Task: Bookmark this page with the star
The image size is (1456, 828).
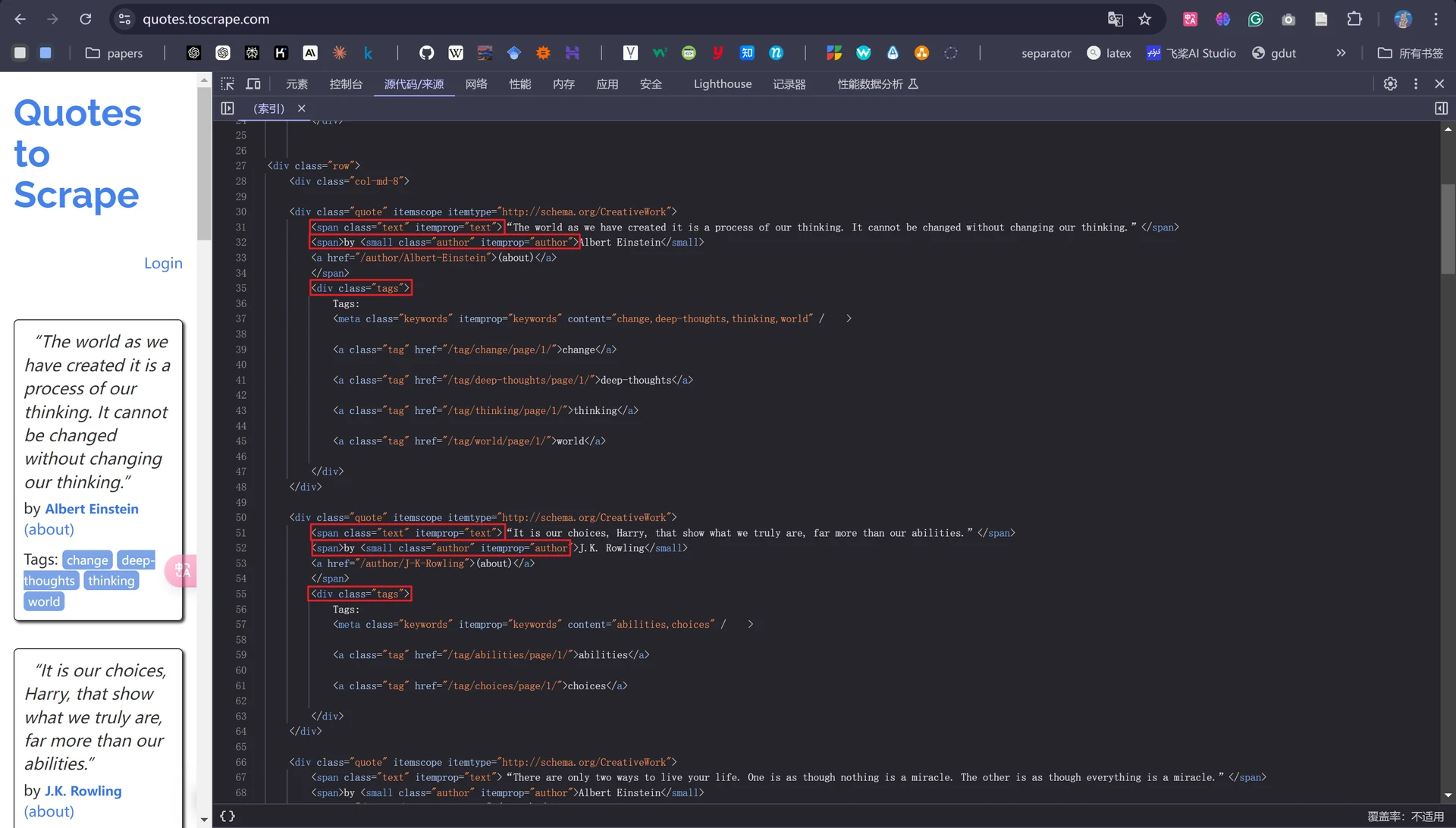Action: tap(1145, 19)
